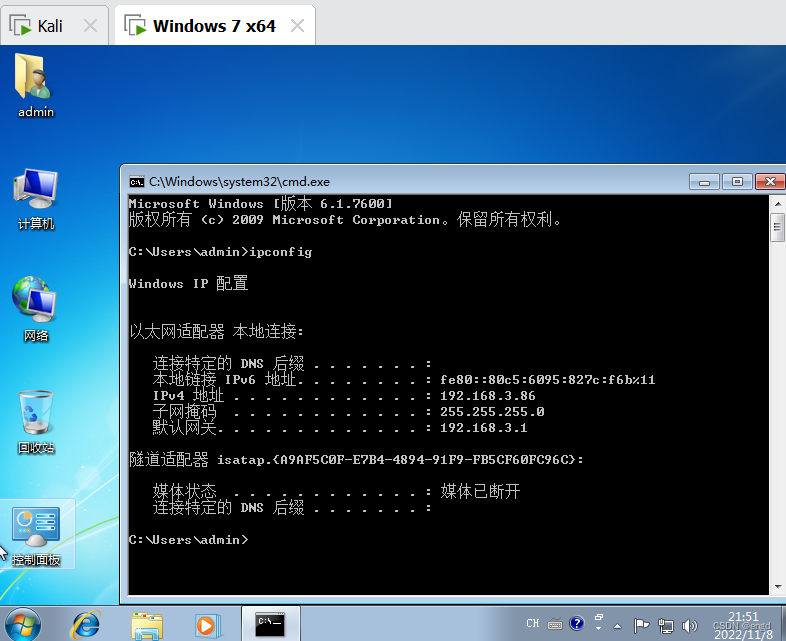Click the IPv4 address 192.168.3.86
Viewport: 786px width, 641px height.
pyautogui.click(x=487, y=396)
